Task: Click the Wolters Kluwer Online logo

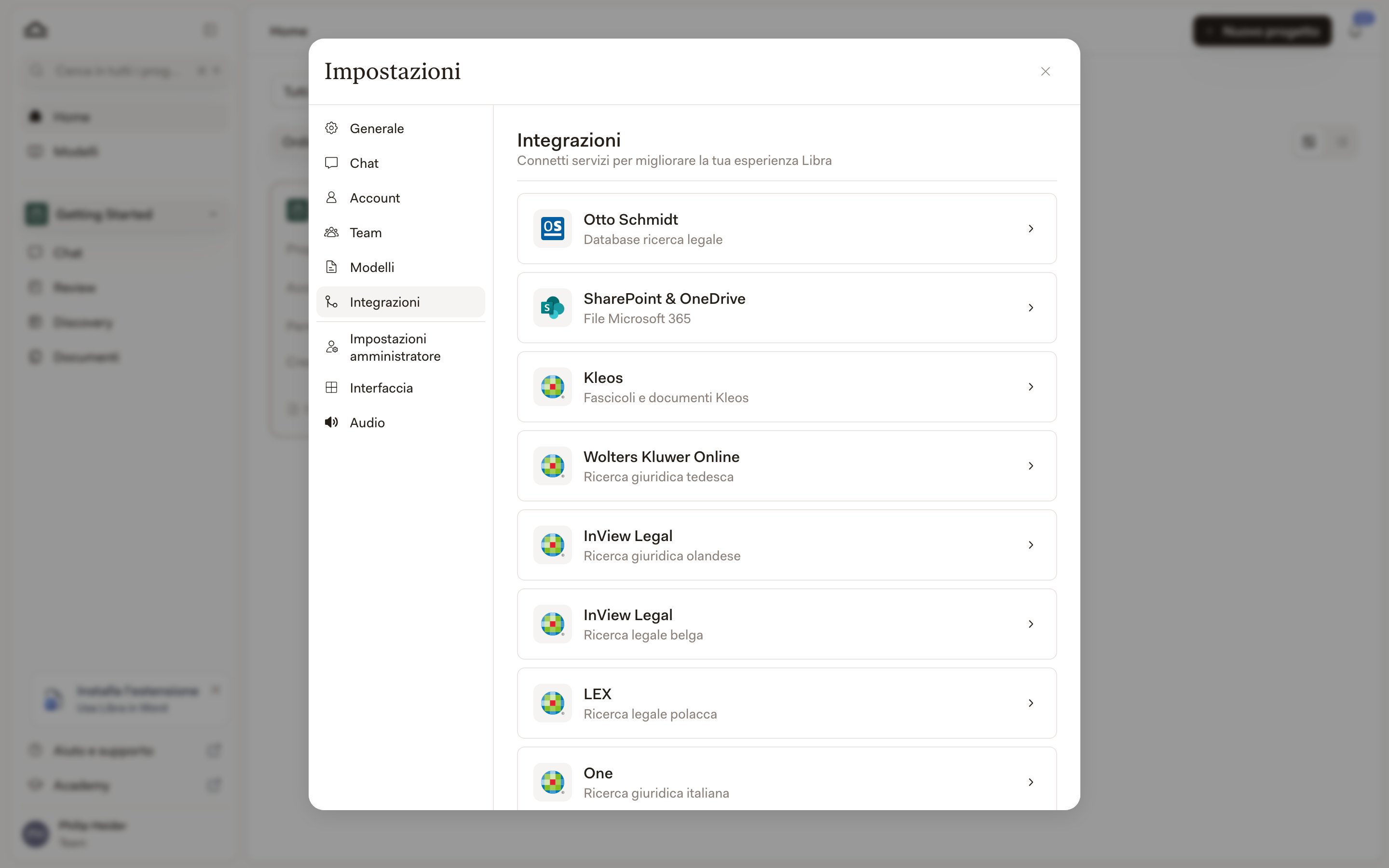Action: pyautogui.click(x=552, y=466)
